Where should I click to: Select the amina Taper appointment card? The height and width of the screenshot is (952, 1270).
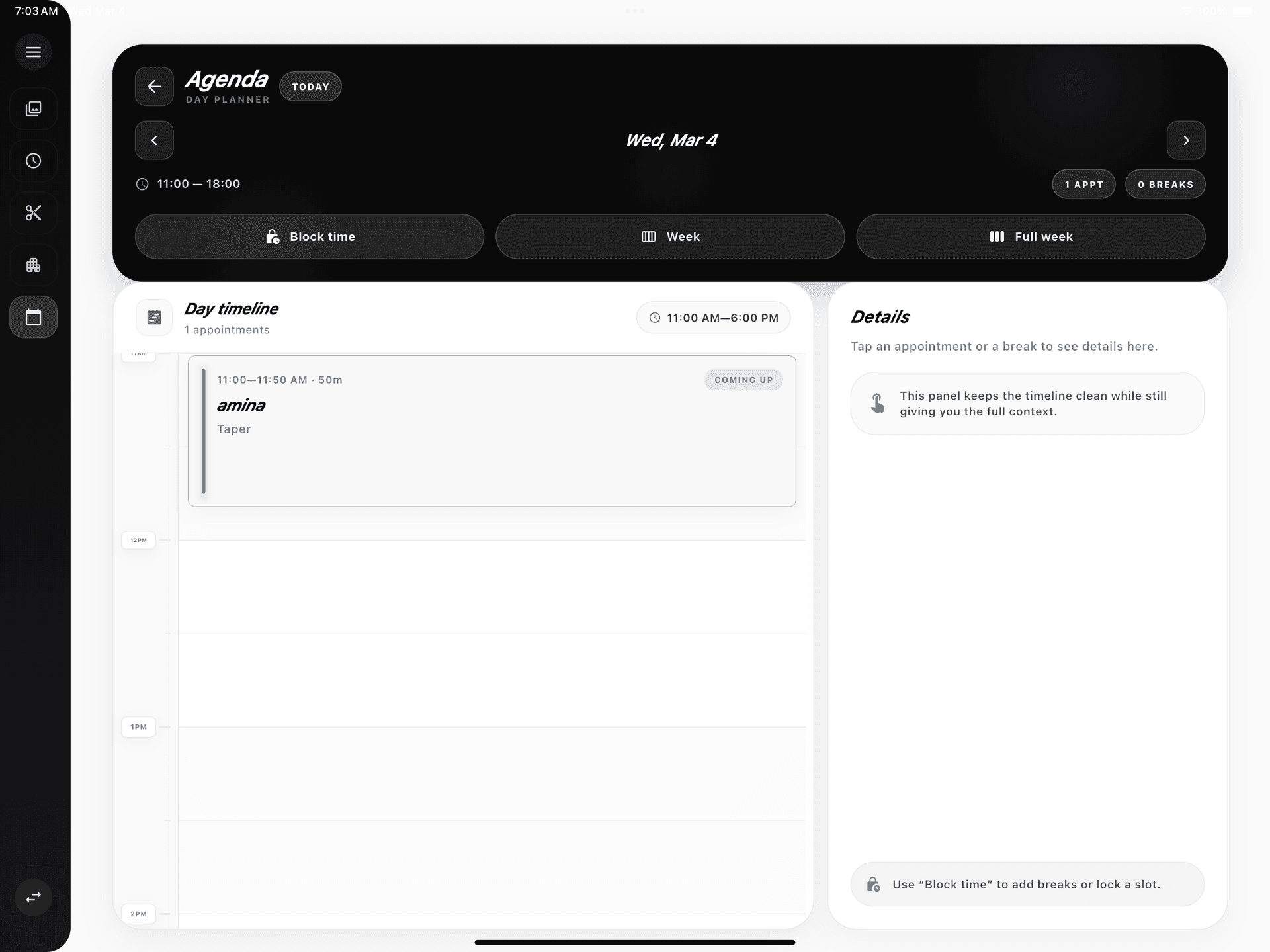[x=491, y=431]
